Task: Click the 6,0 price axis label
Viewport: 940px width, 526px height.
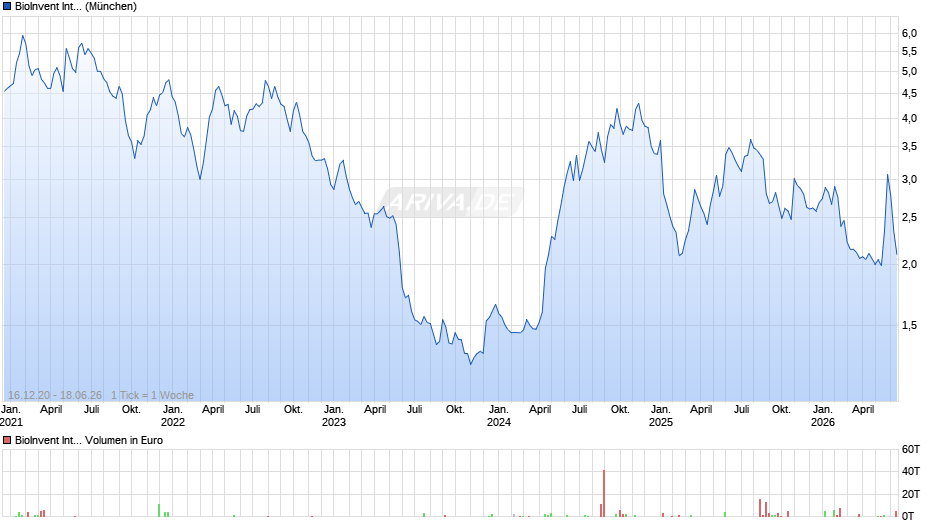Action: 909,34
